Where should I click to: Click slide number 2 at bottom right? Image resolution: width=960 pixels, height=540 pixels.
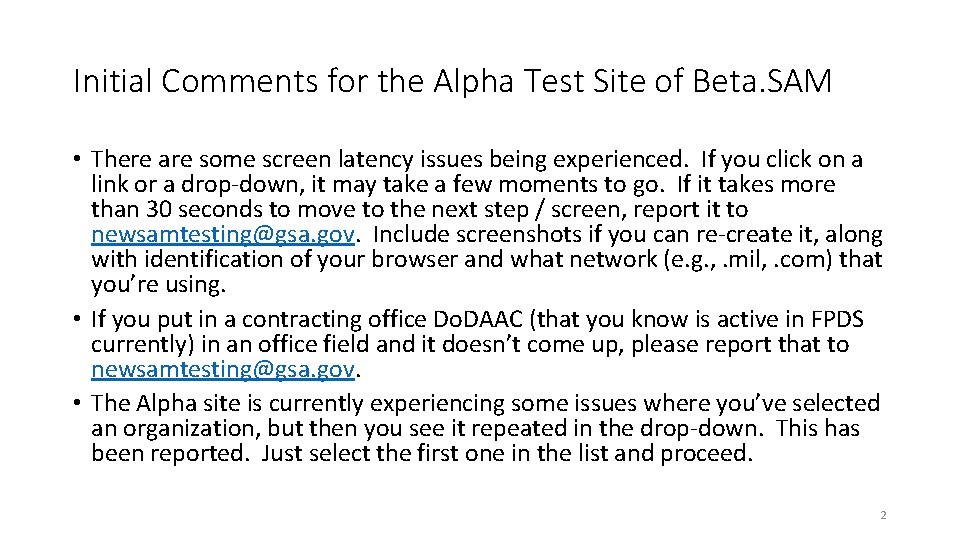pos(883,515)
